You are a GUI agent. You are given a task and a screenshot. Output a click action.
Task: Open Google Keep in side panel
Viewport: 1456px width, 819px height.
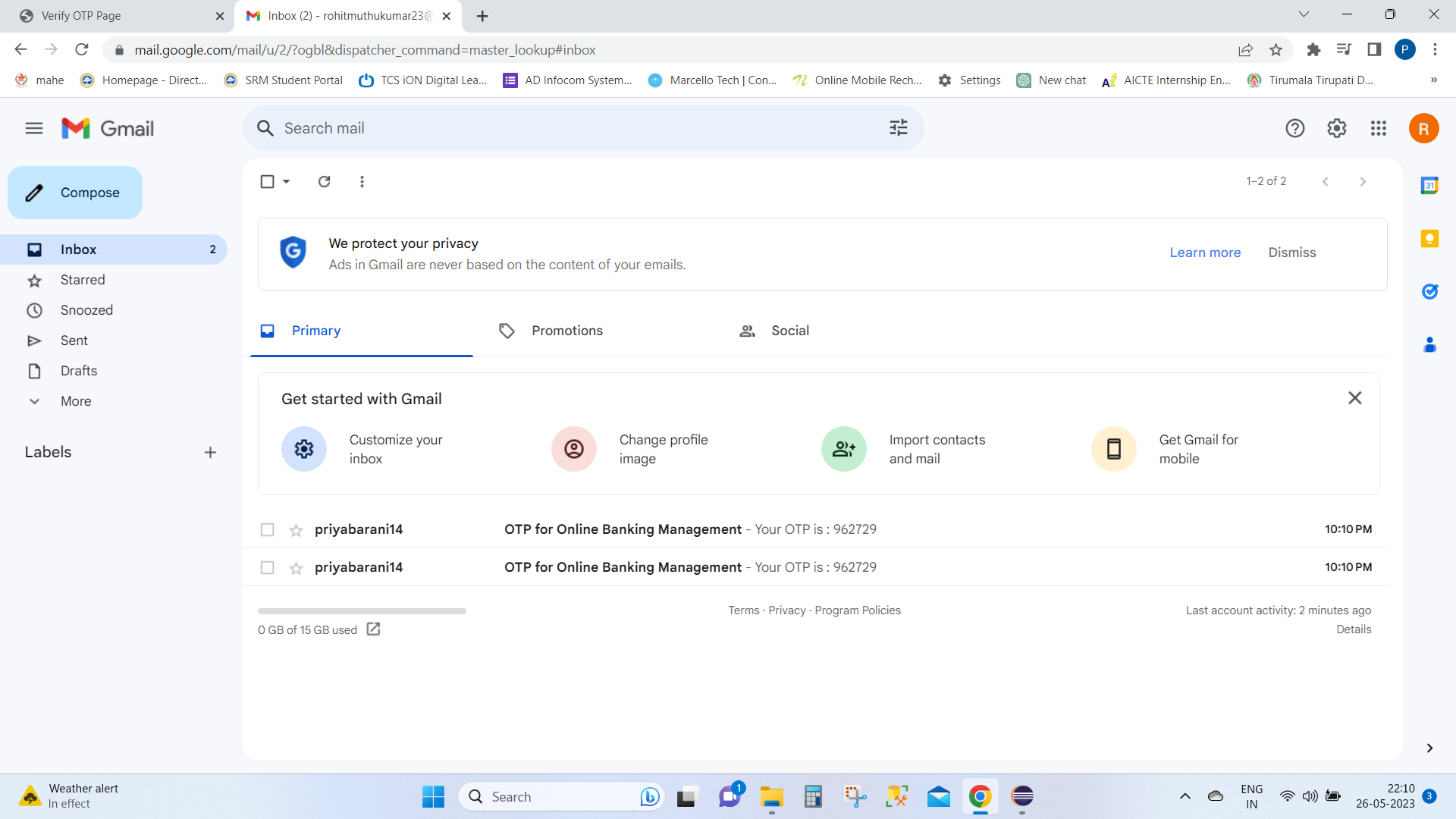pos(1430,238)
